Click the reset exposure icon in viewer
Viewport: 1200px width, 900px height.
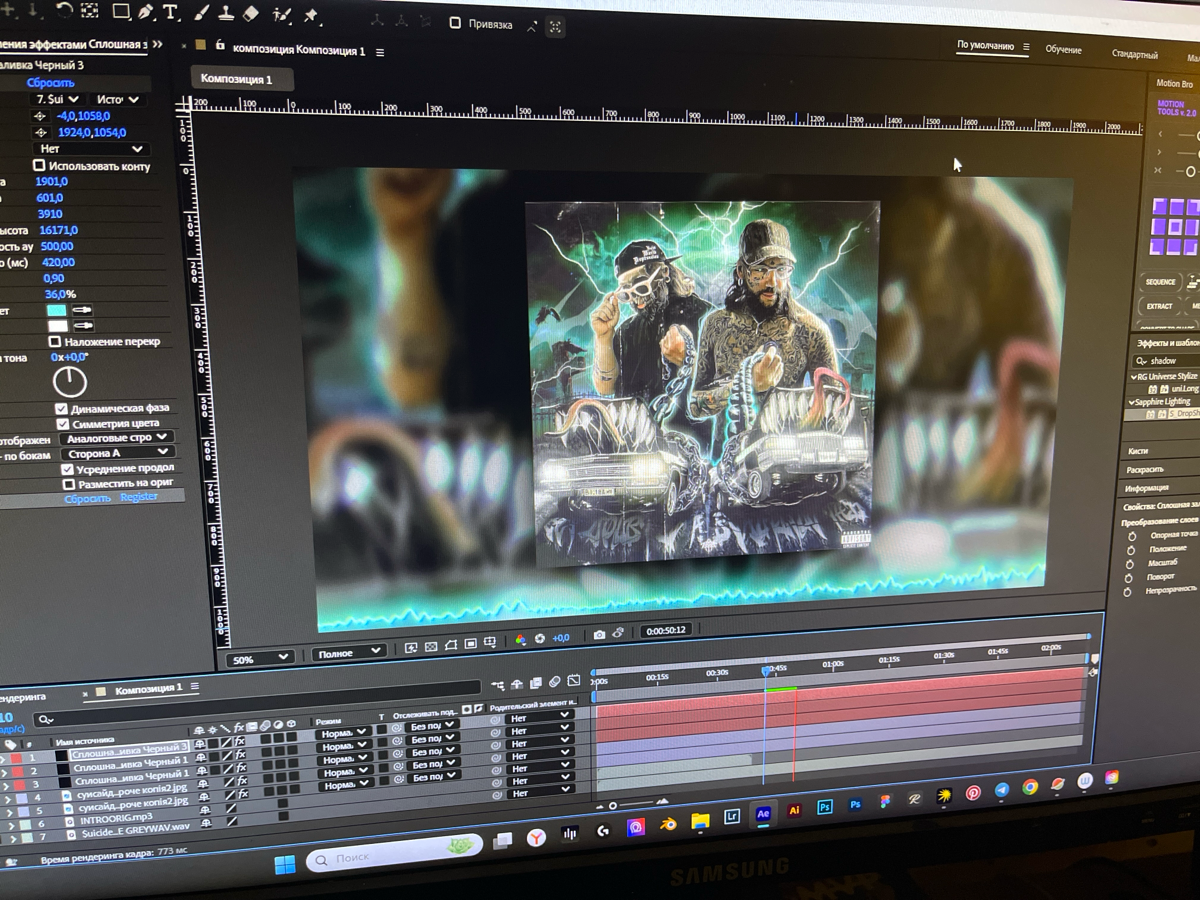pyautogui.click(x=540, y=638)
